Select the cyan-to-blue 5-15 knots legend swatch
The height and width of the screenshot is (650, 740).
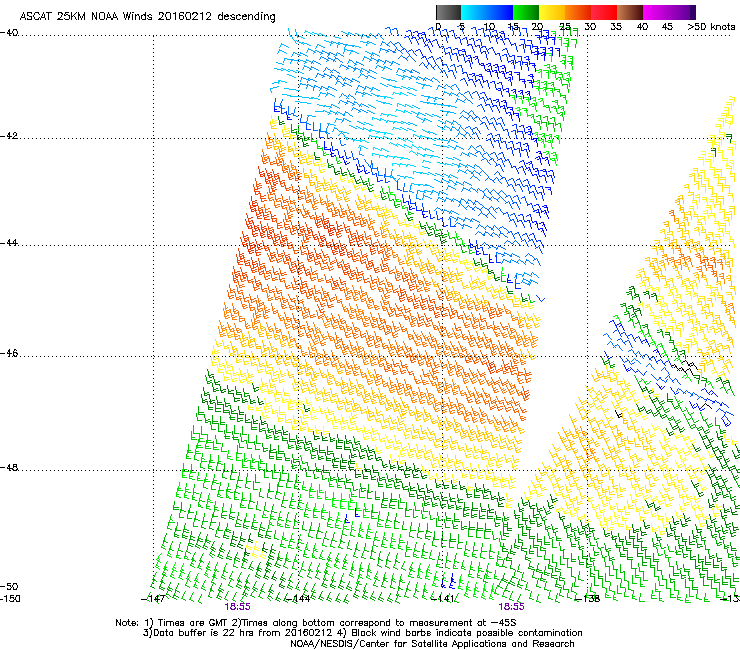(x=487, y=12)
